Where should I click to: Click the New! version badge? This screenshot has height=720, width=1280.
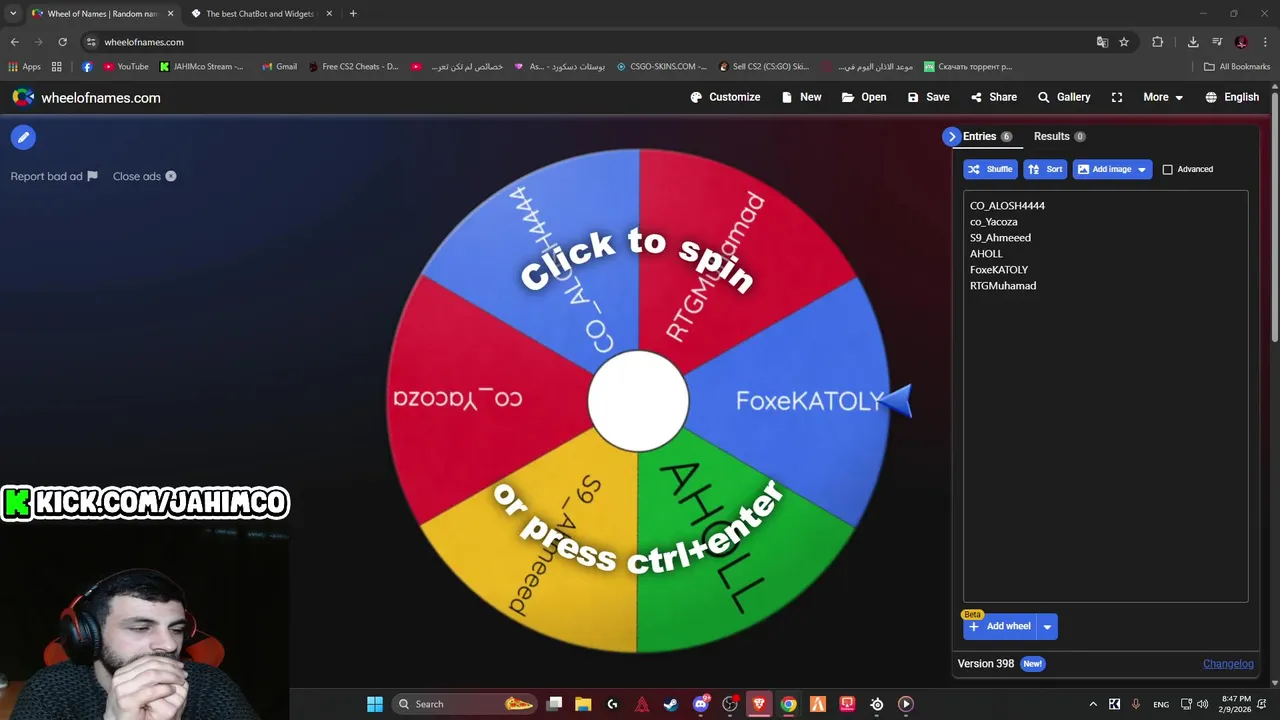tap(1032, 664)
